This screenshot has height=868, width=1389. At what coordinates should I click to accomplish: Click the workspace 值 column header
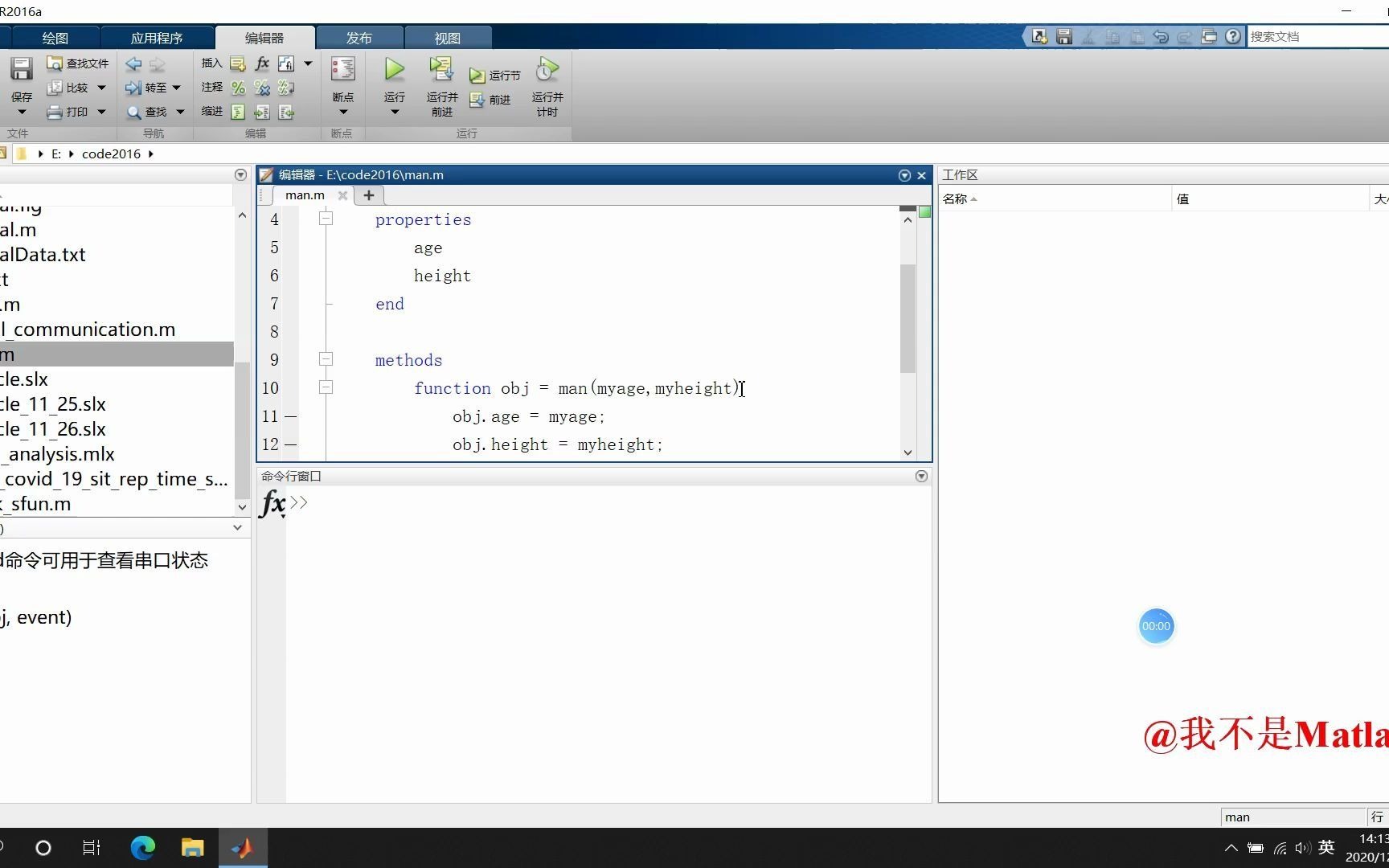(x=1271, y=199)
